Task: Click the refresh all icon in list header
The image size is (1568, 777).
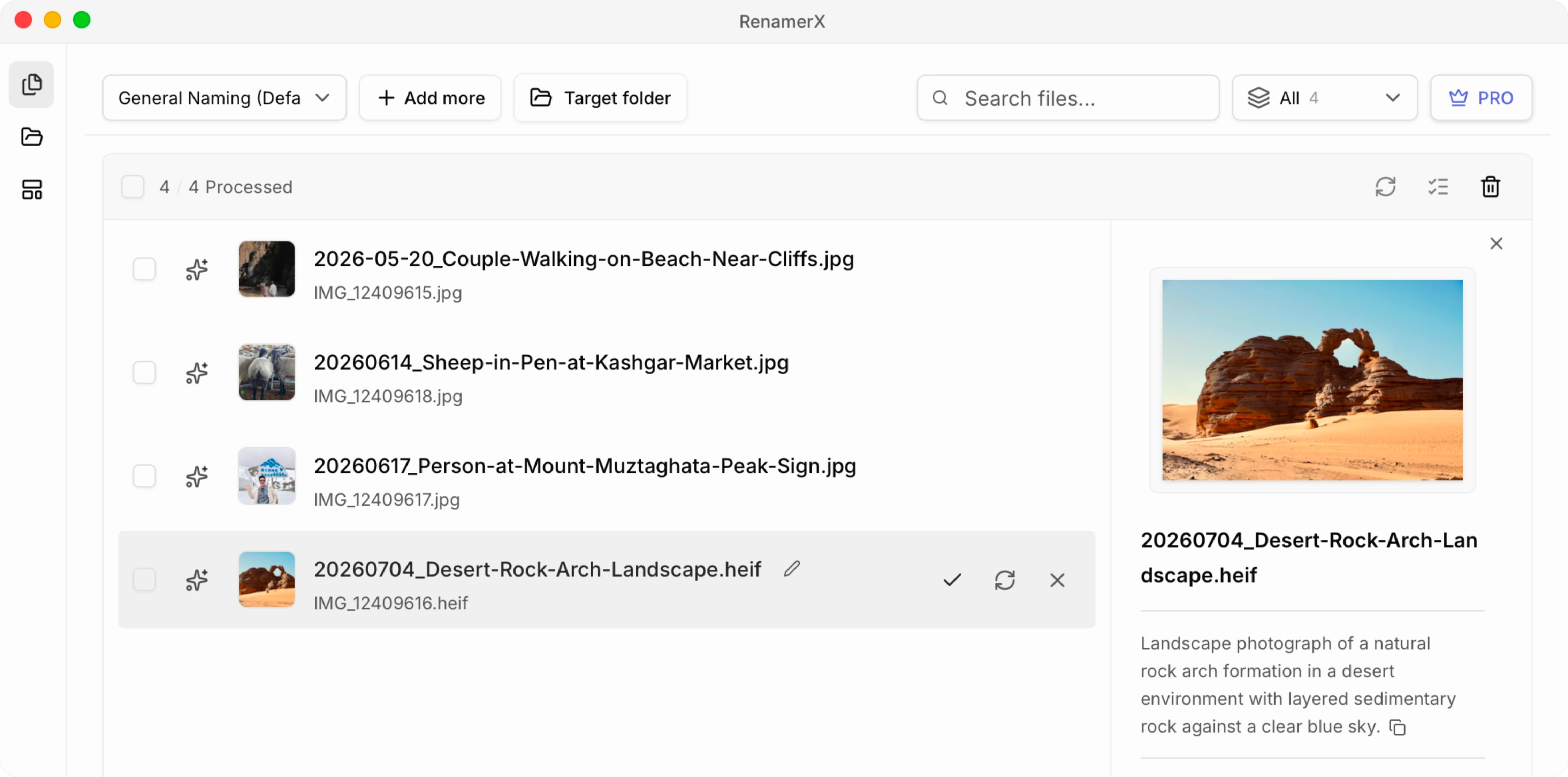Action: tap(1385, 187)
